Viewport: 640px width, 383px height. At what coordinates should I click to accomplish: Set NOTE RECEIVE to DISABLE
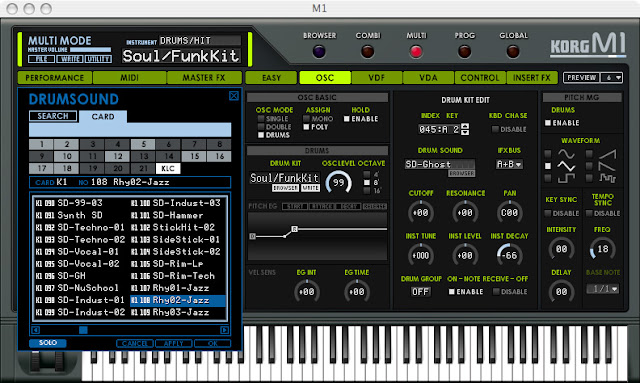point(496,292)
